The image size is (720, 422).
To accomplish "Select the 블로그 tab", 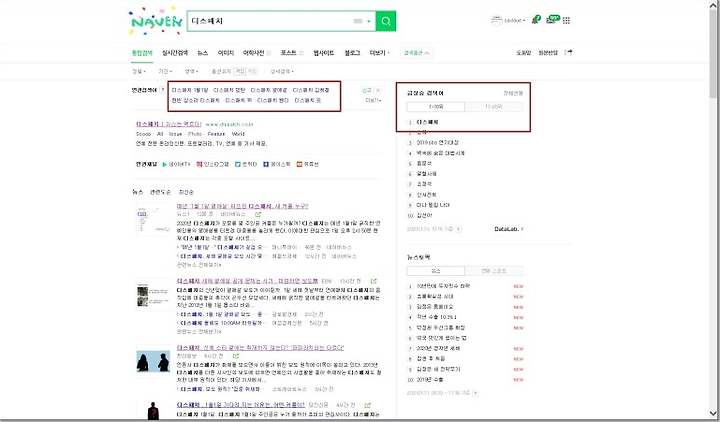I will pyautogui.click(x=352, y=53).
